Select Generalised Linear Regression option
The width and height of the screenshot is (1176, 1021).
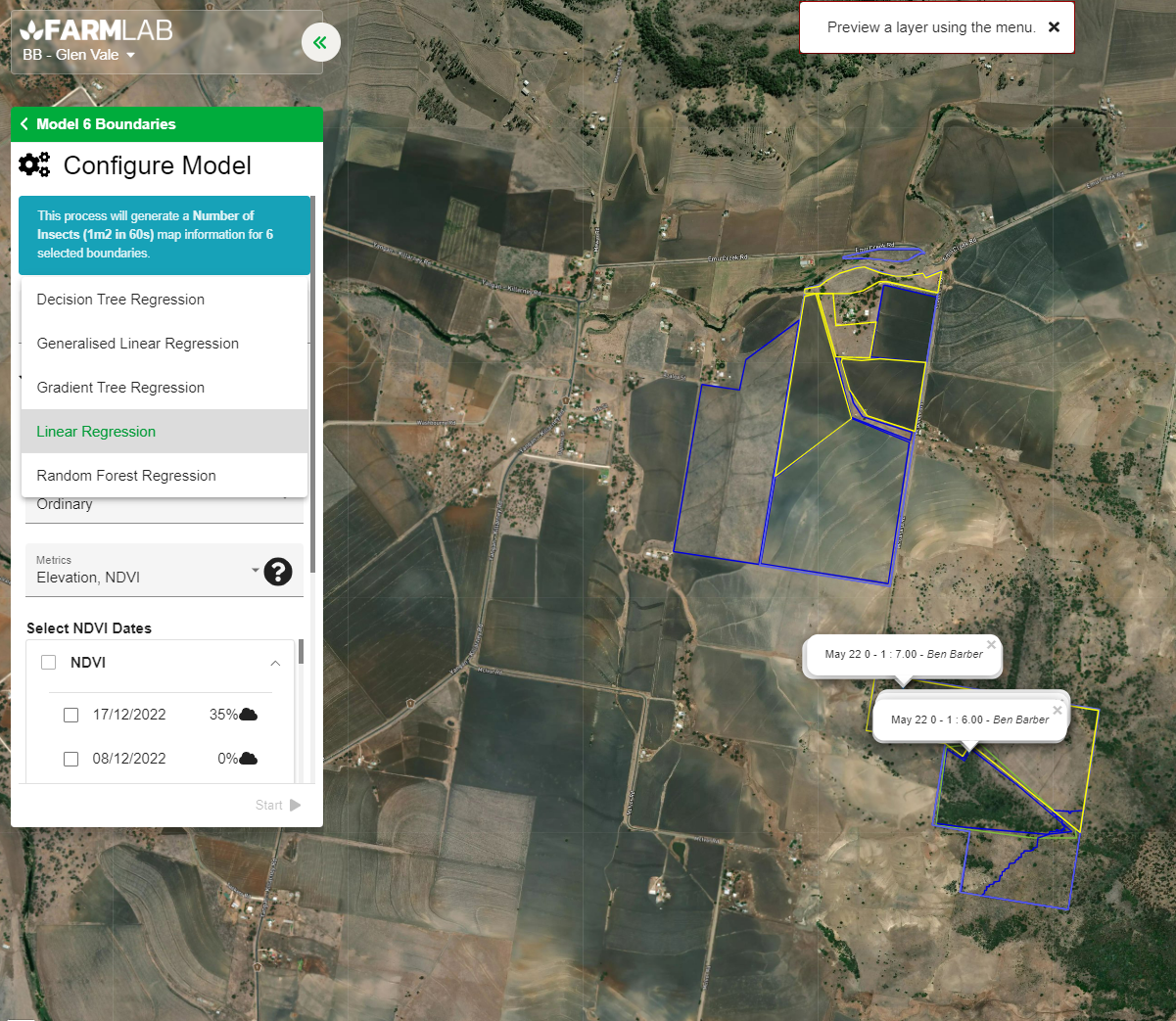[x=138, y=344]
